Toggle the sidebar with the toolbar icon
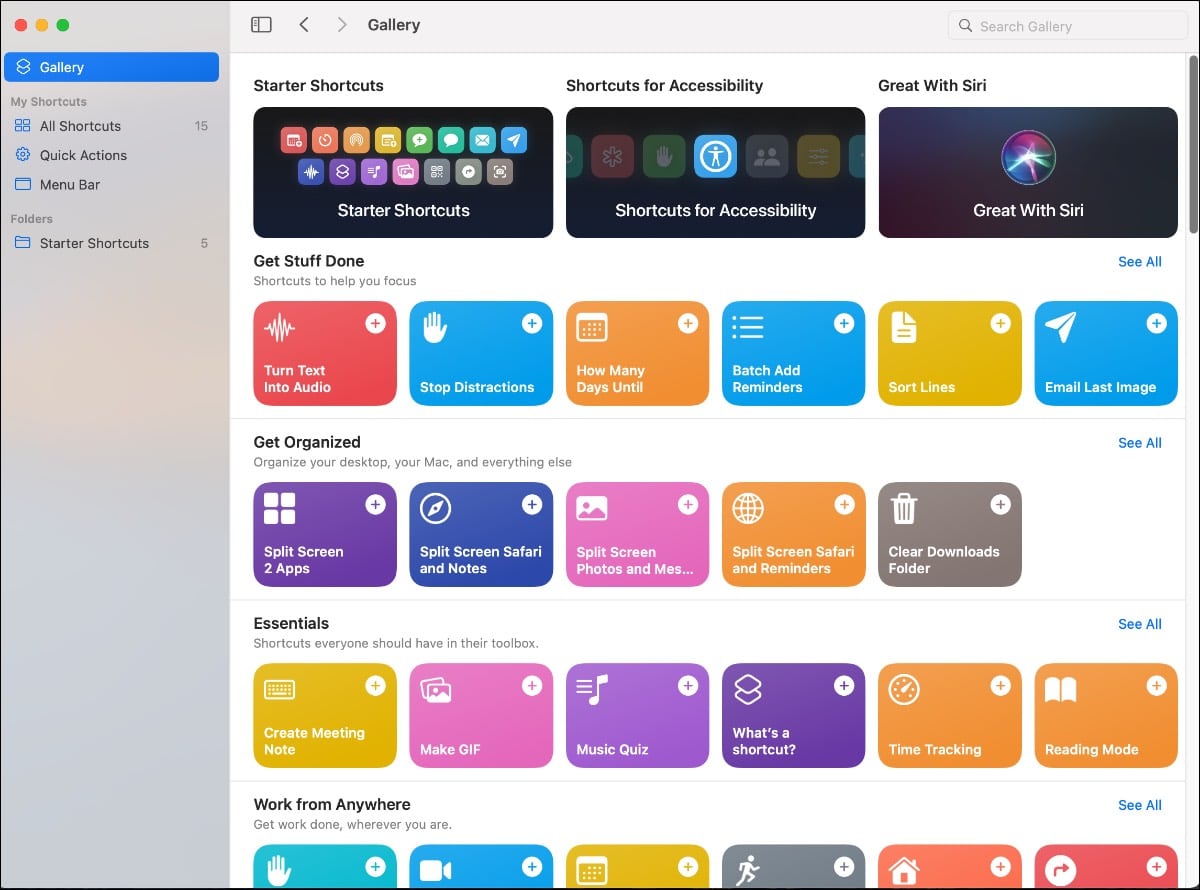1200x890 pixels. [261, 25]
